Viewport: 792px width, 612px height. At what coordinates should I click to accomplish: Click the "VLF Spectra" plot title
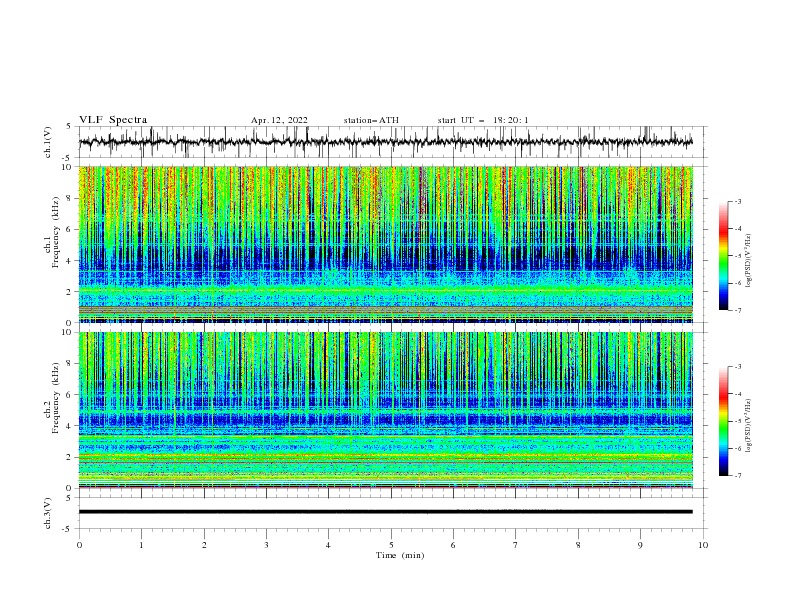click(113, 120)
